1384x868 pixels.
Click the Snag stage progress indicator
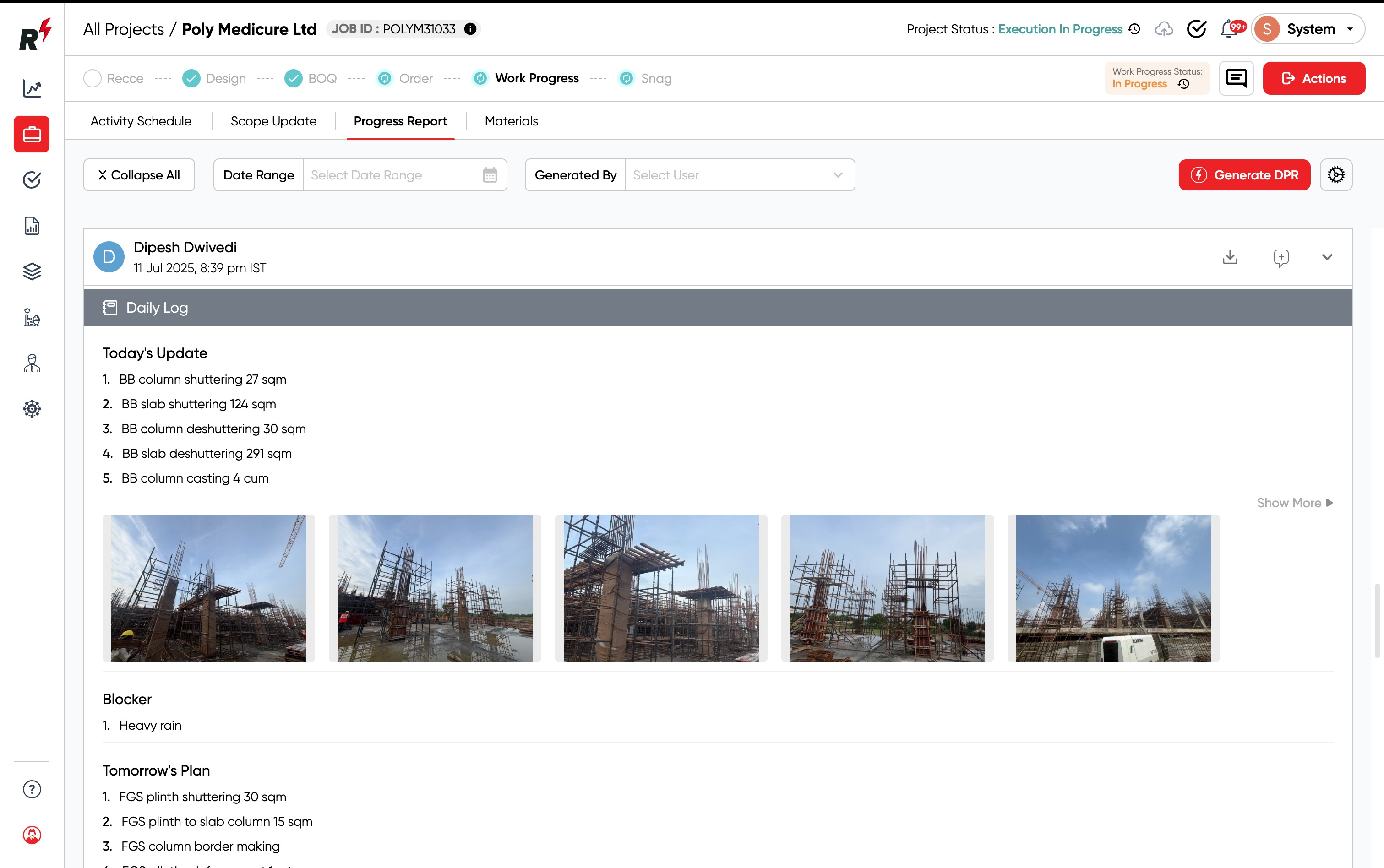[x=626, y=78]
